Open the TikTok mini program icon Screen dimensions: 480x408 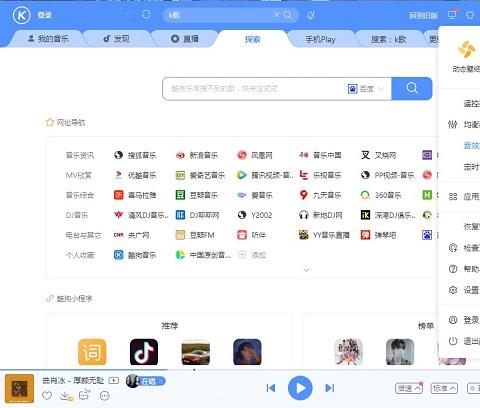coord(144,352)
